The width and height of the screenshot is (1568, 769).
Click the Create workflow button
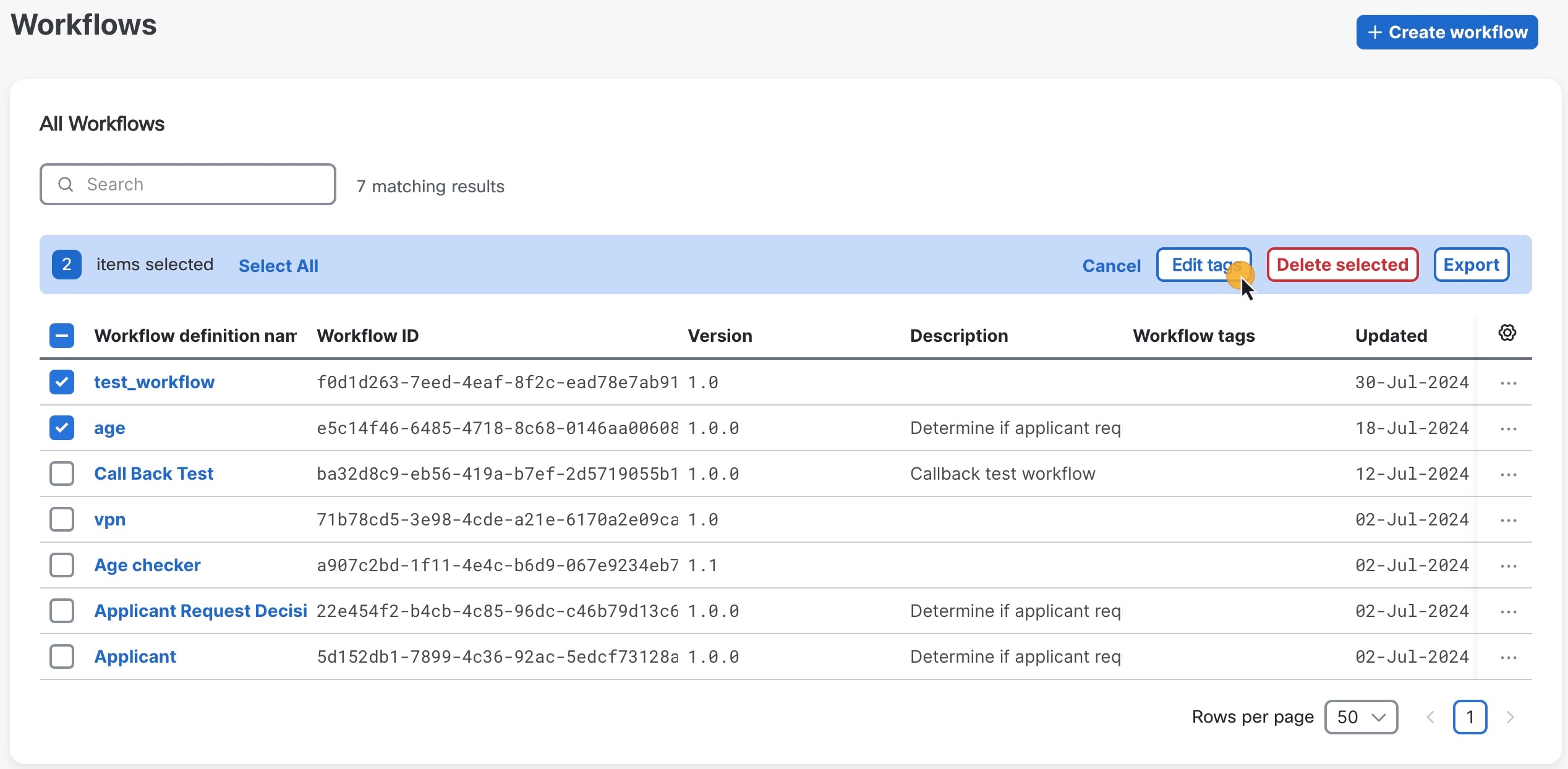(1447, 32)
